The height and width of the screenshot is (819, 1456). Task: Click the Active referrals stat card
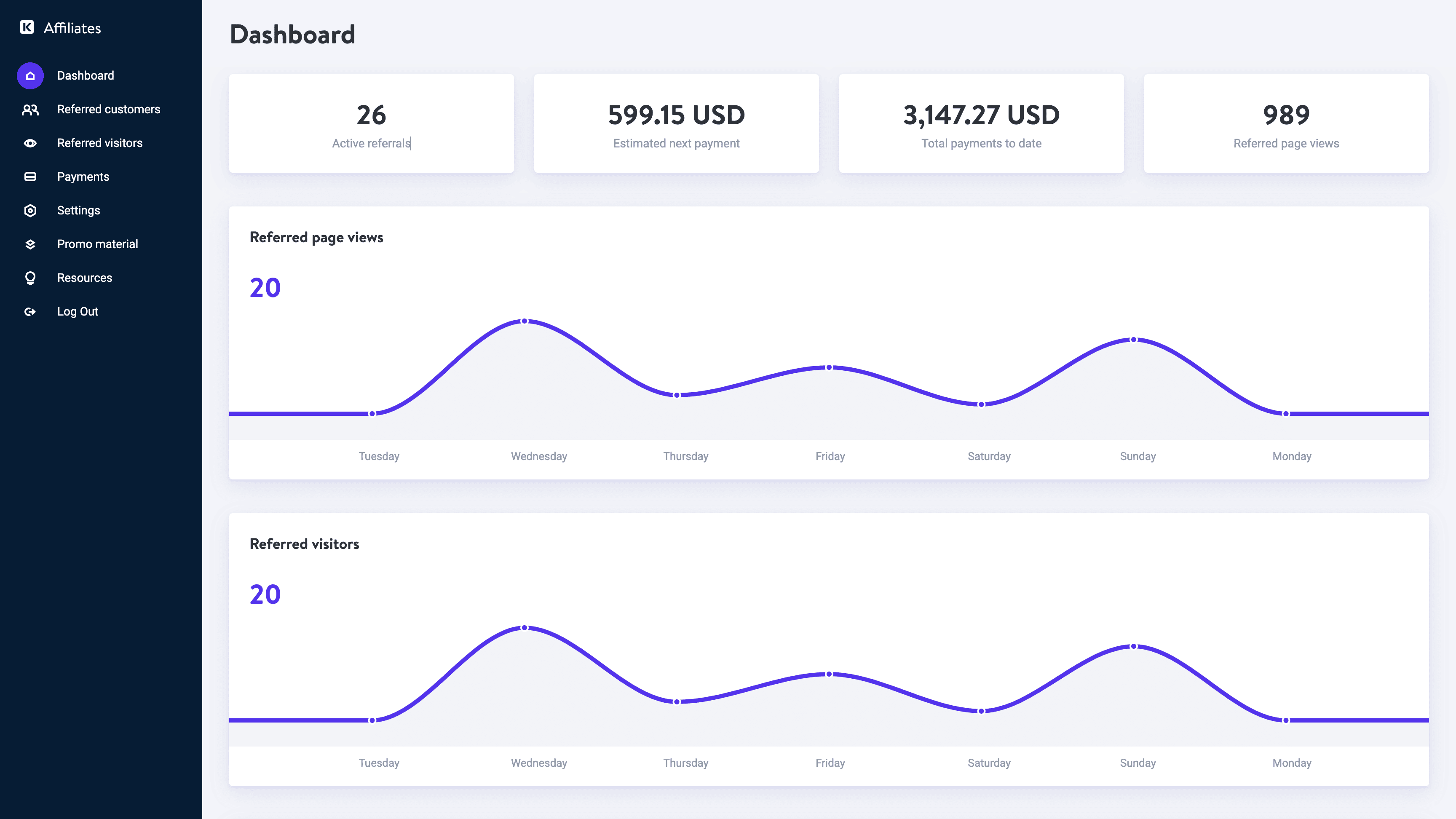pyautogui.click(x=371, y=123)
